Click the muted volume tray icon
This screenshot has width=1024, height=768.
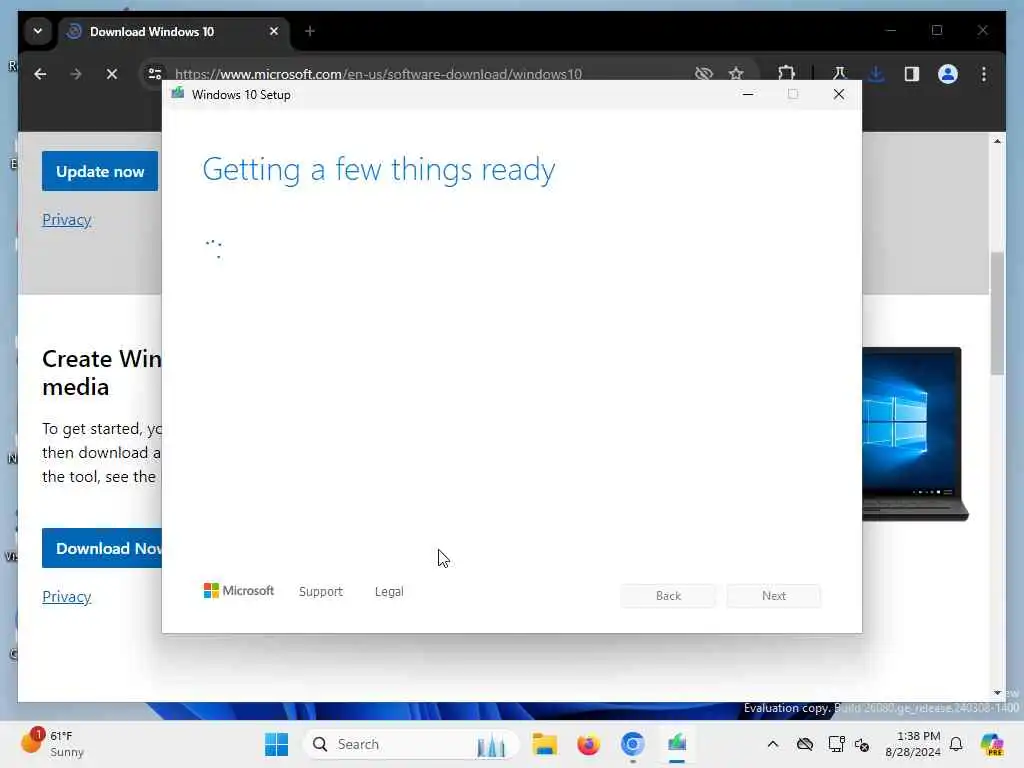pos(861,744)
